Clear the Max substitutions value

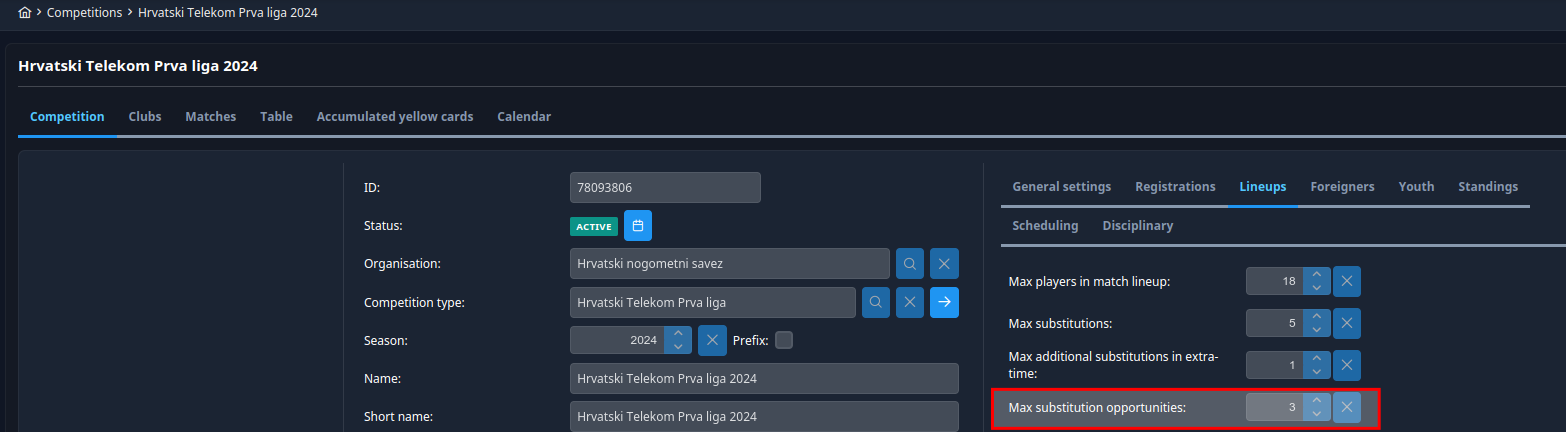[1347, 323]
